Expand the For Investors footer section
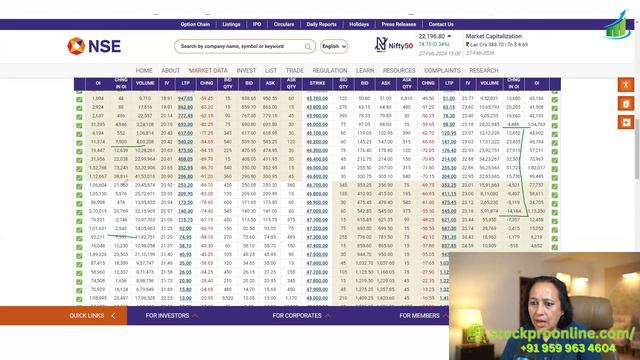 click(x=171, y=316)
